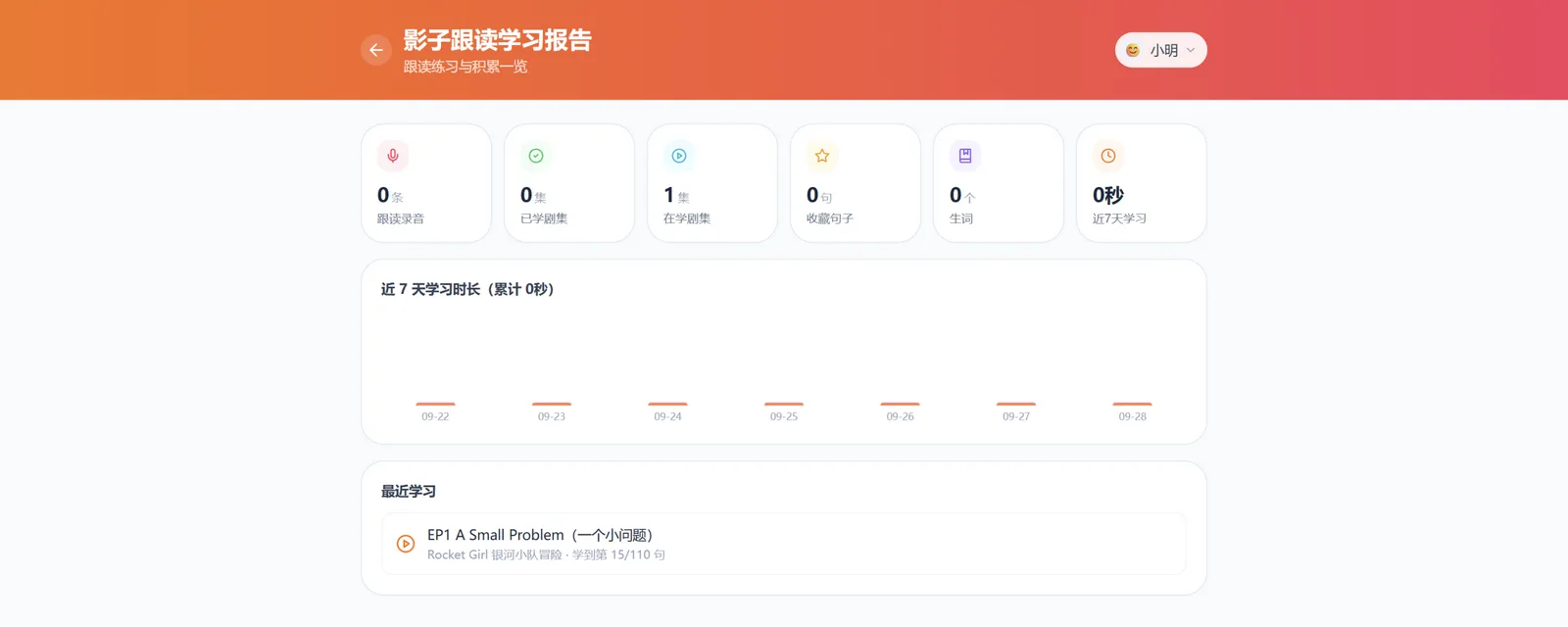Click the purple book icon for 生词
The height and width of the screenshot is (627, 1568).
point(965,156)
